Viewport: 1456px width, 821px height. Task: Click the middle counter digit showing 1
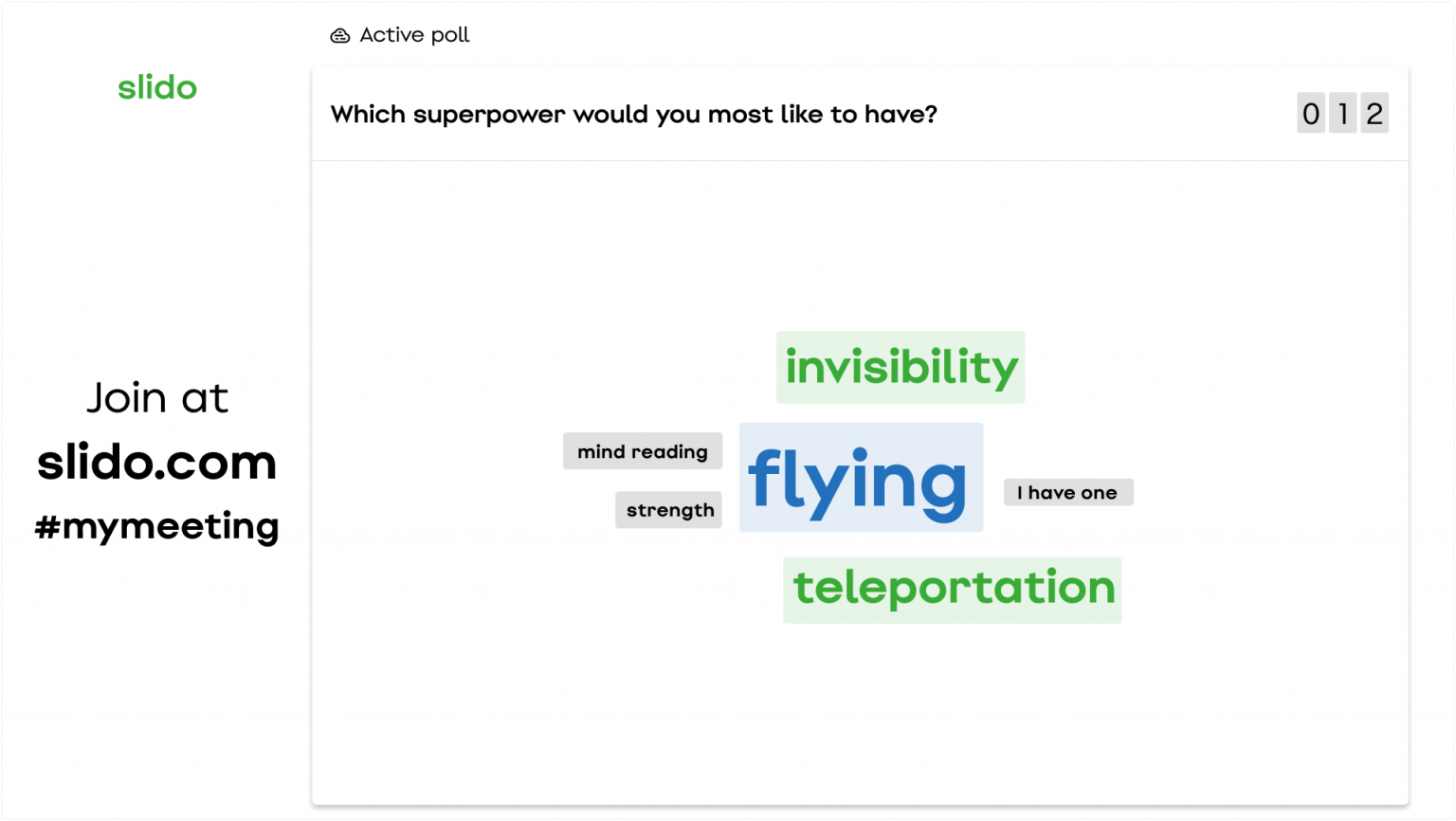click(1343, 114)
